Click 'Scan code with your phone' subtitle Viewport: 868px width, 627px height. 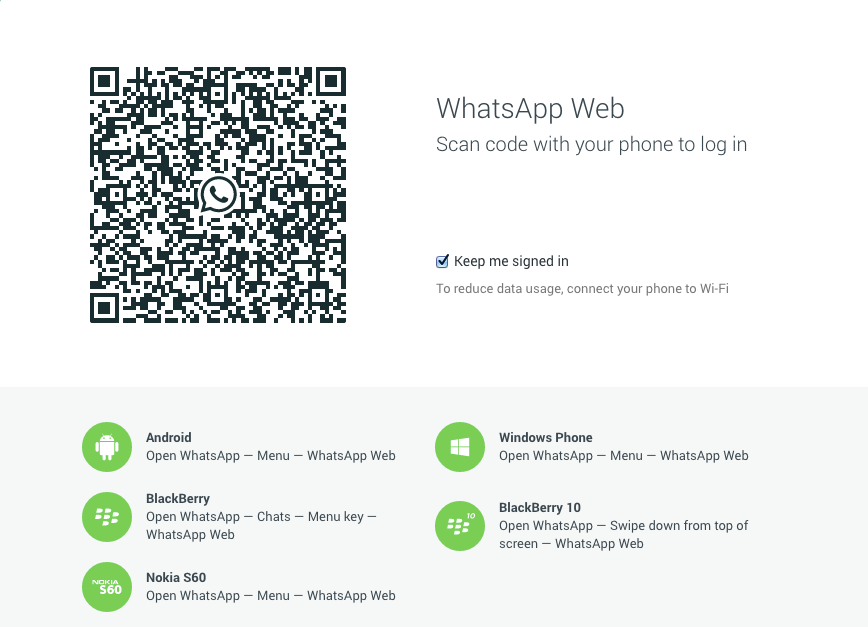pyautogui.click(x=591, y=144)
